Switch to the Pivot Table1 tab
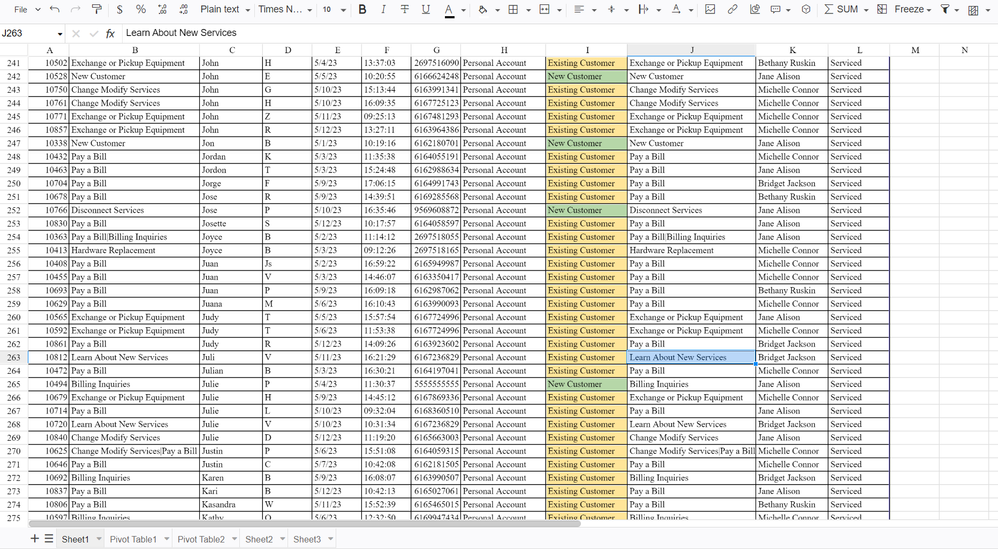This screenshot has width=998, height=549. pos(133,539)
